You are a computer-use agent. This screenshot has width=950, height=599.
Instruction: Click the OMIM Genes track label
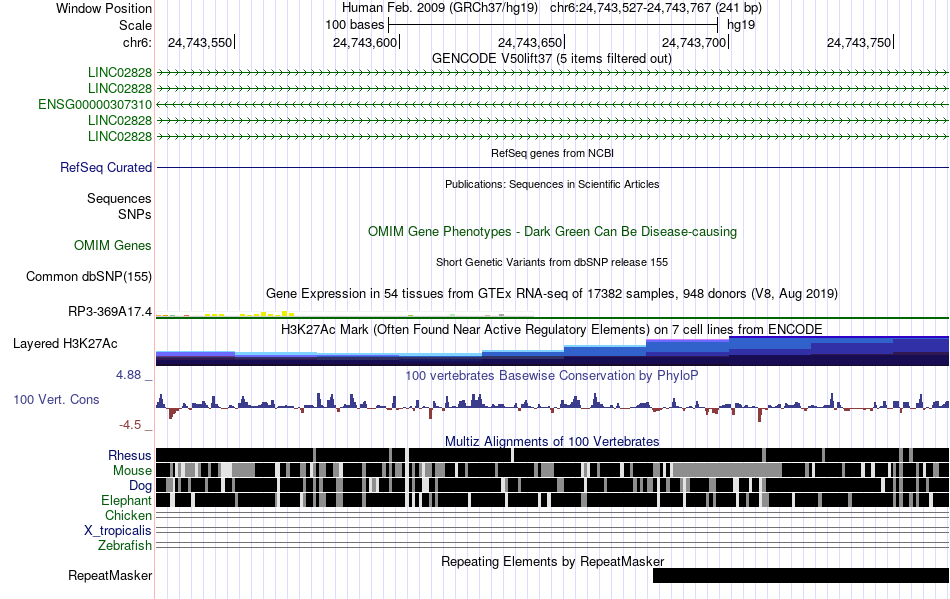click(x=113, y=245)
